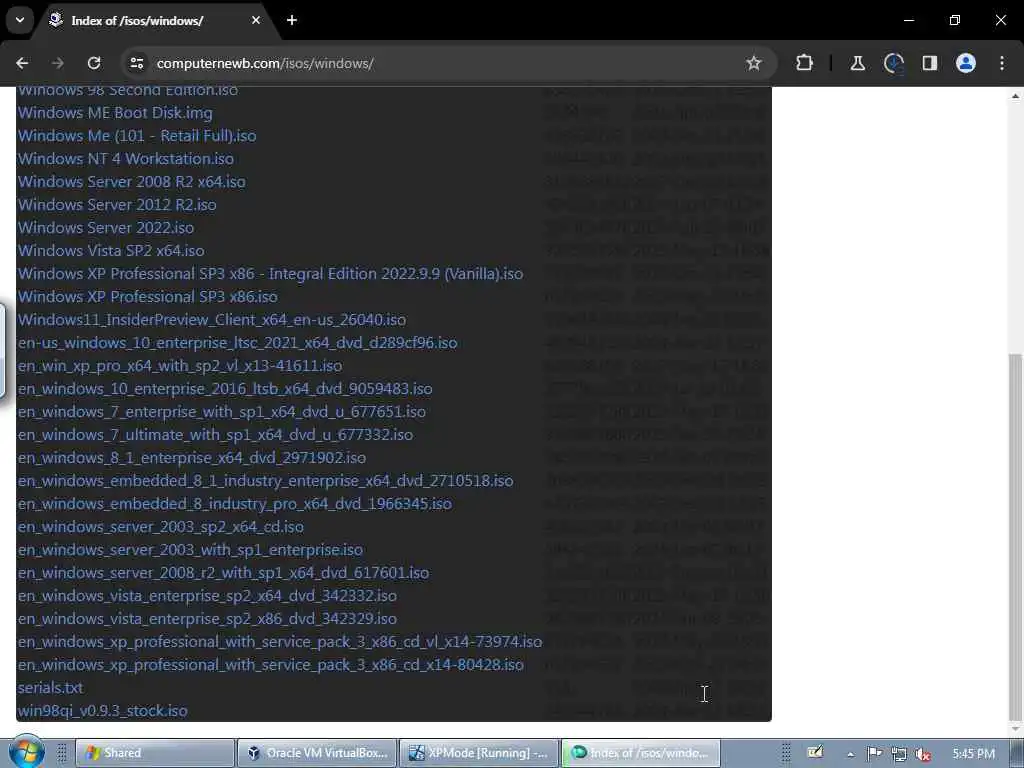Open Windows NT 4 Workstation.iso link
This screenshot has height=768, width=1024.
[x=126, y=158]
